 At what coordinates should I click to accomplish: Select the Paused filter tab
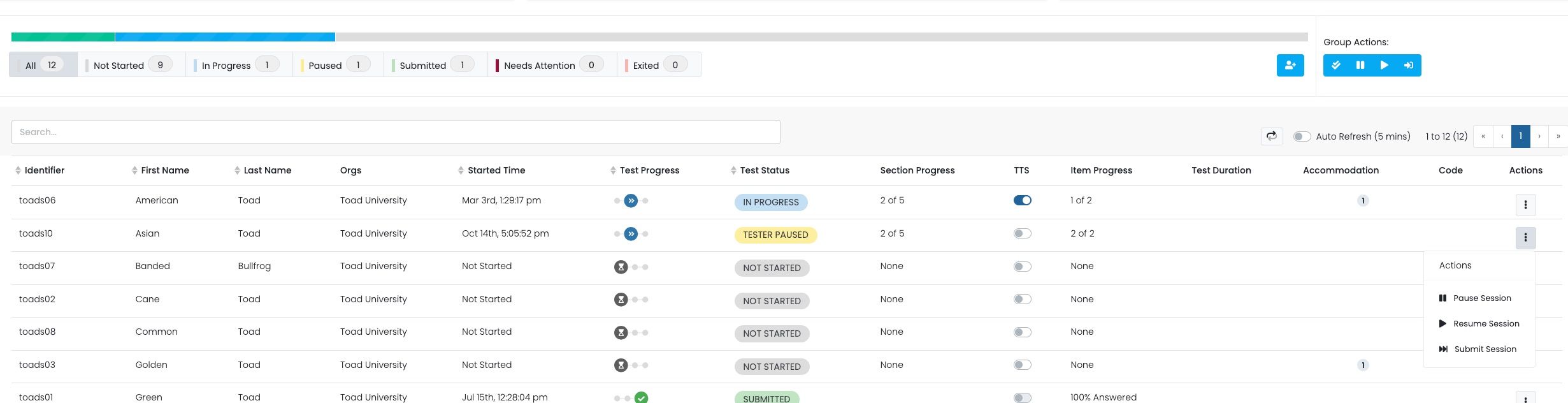[338, 65]
